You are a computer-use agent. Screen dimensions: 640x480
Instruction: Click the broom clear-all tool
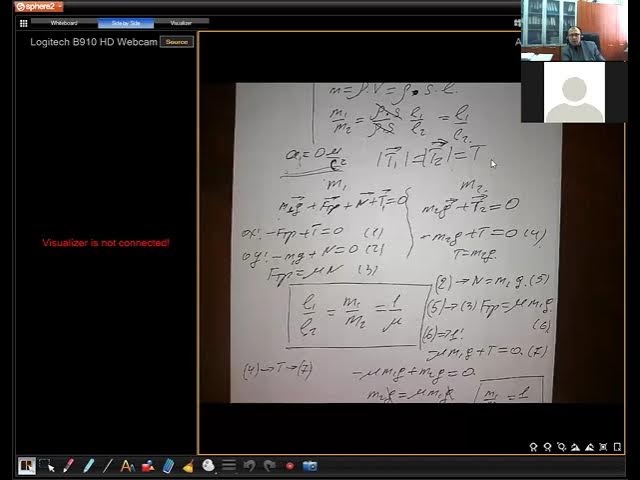point(188,466)
